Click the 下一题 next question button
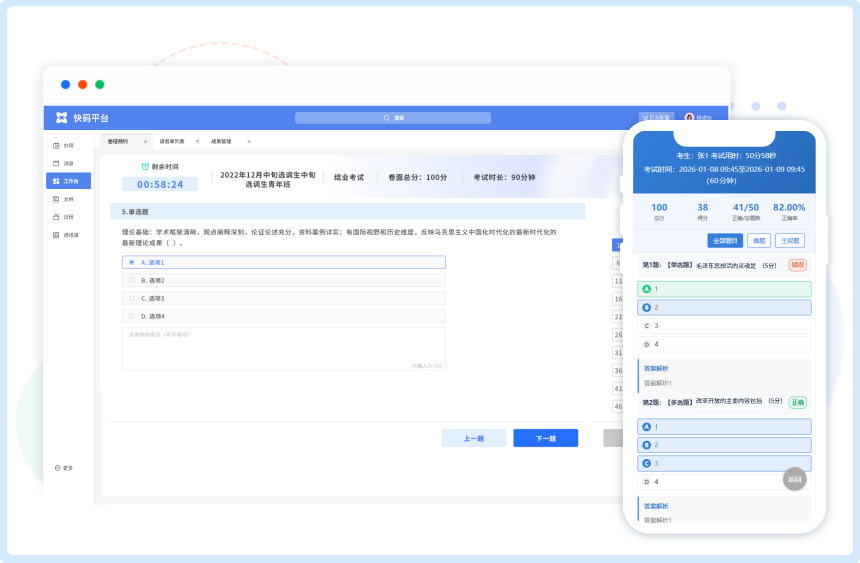The image size is (860, 563). pos(545,438)
